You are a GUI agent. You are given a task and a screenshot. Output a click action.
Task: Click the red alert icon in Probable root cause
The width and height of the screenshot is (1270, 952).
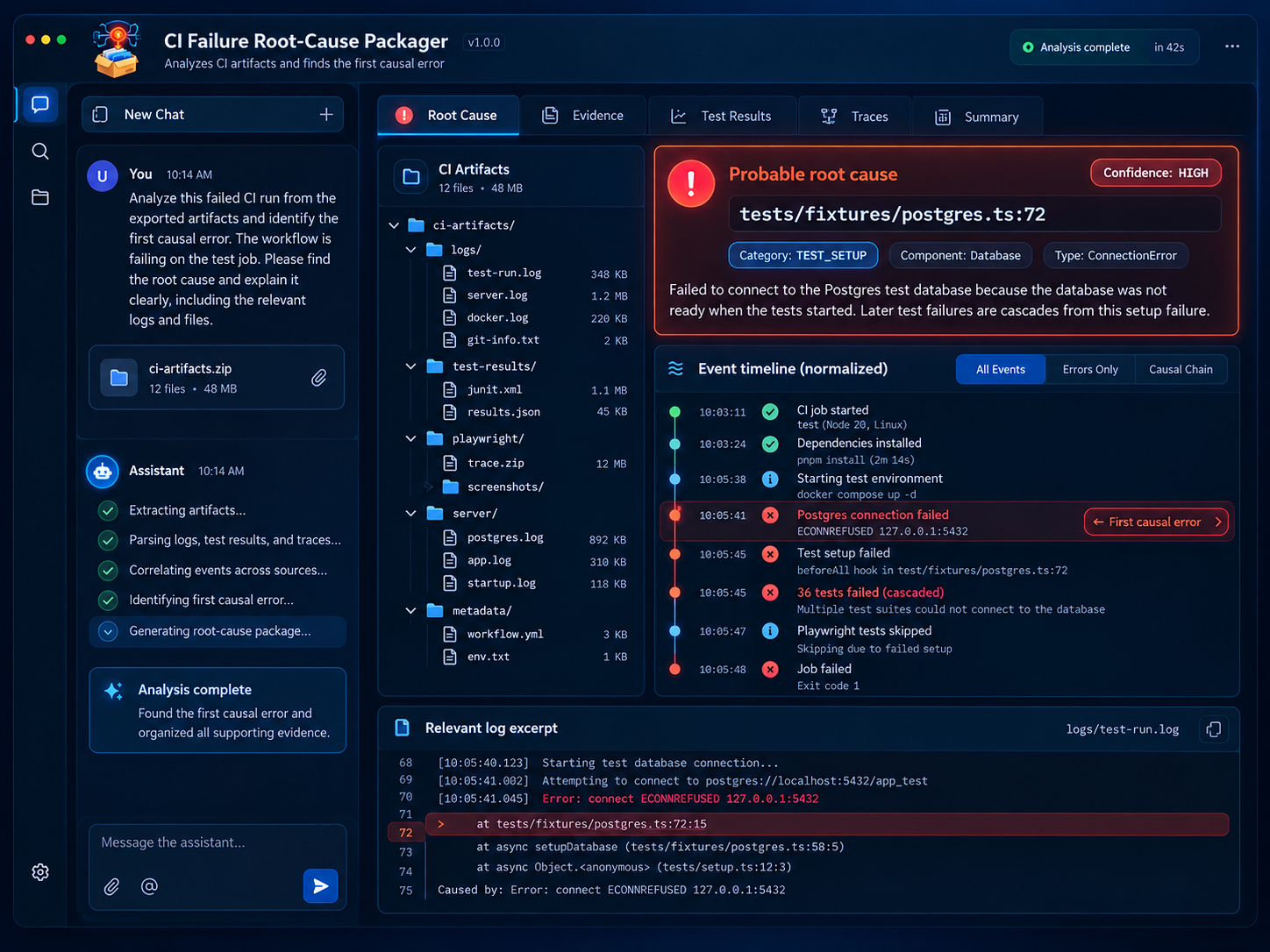coord(691,183)
